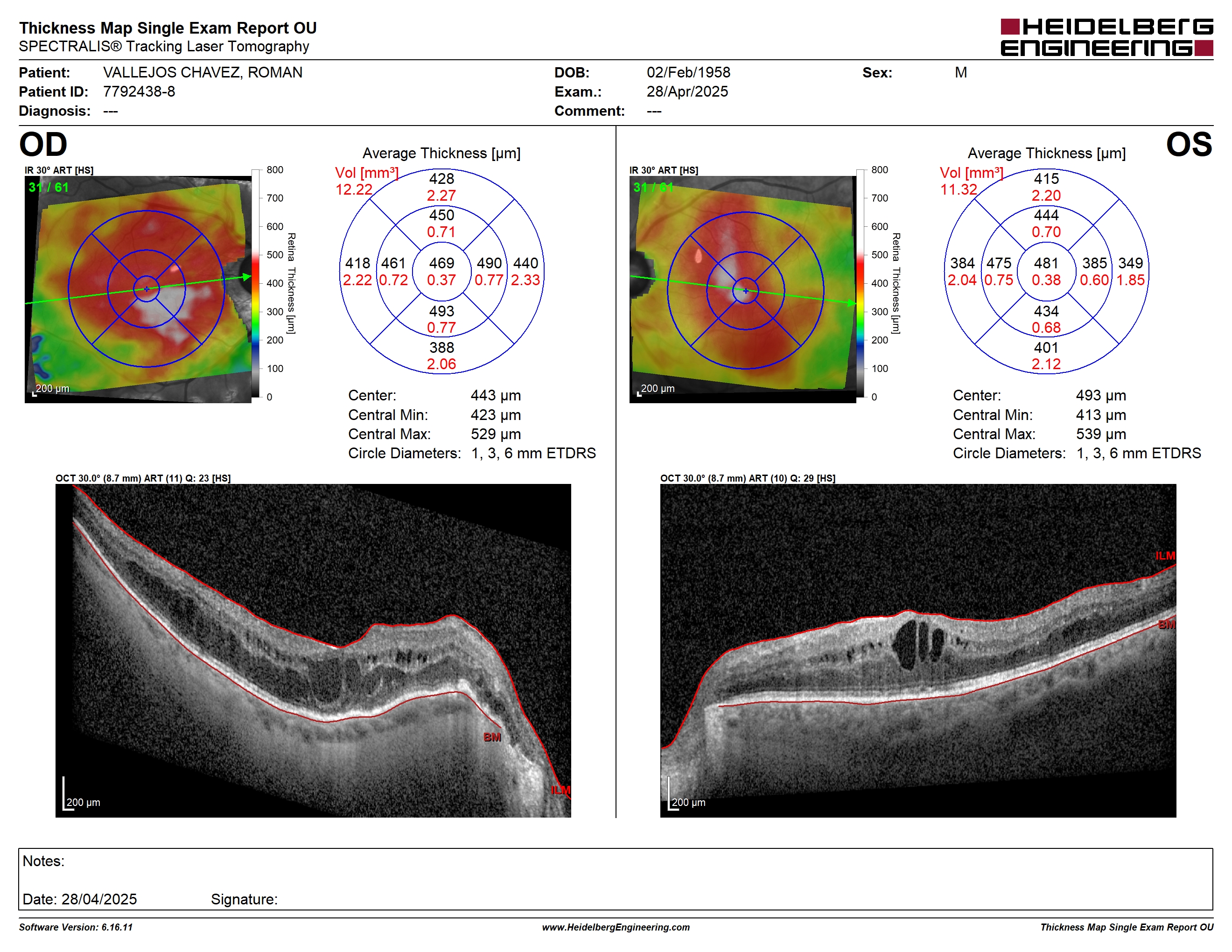The height and width of the screenshot is (952, 1232).
Task: Click OD fundus scan counter 31 / 61
Action: tap(49, 187)
